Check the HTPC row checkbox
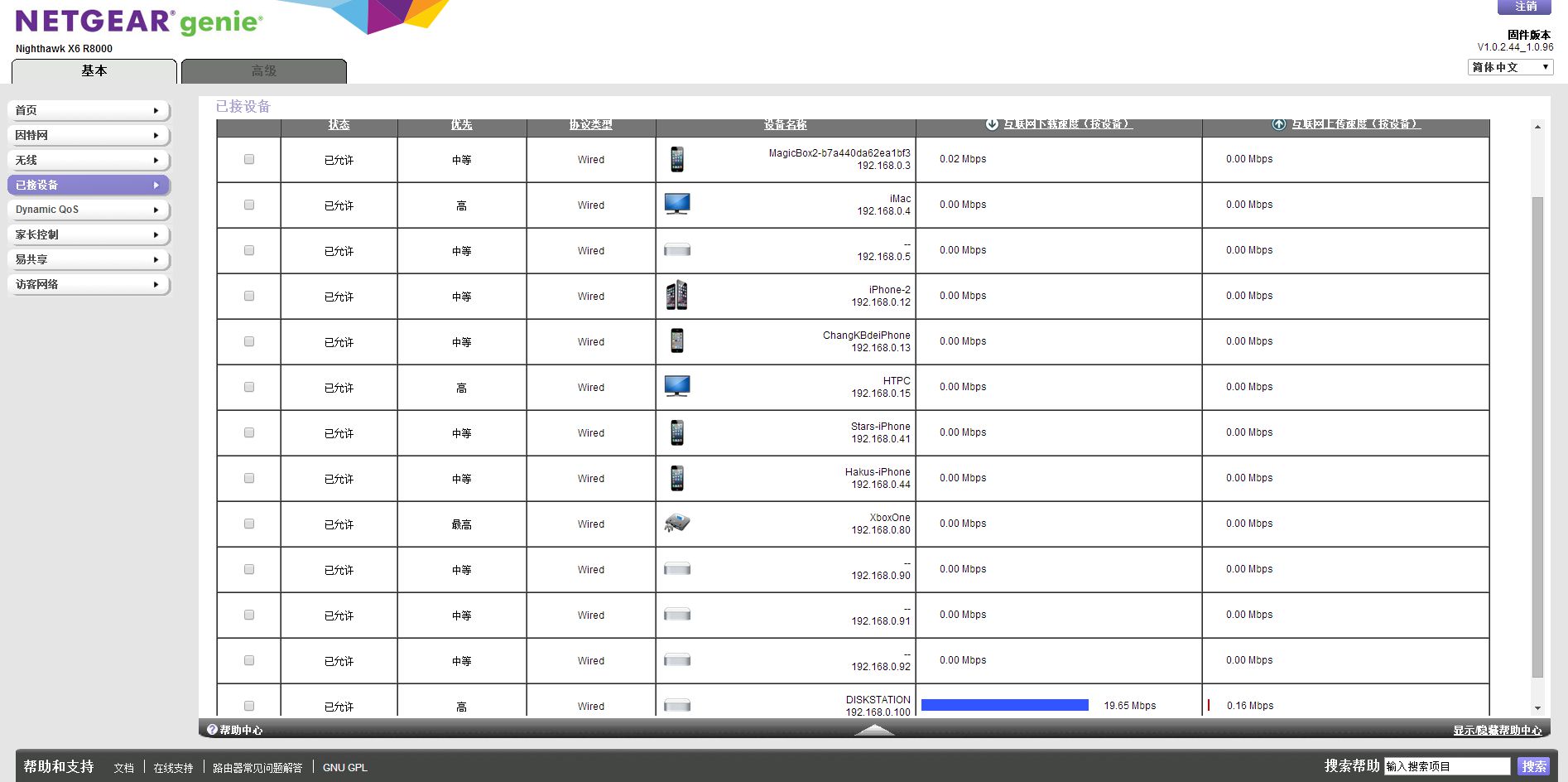 249,387
